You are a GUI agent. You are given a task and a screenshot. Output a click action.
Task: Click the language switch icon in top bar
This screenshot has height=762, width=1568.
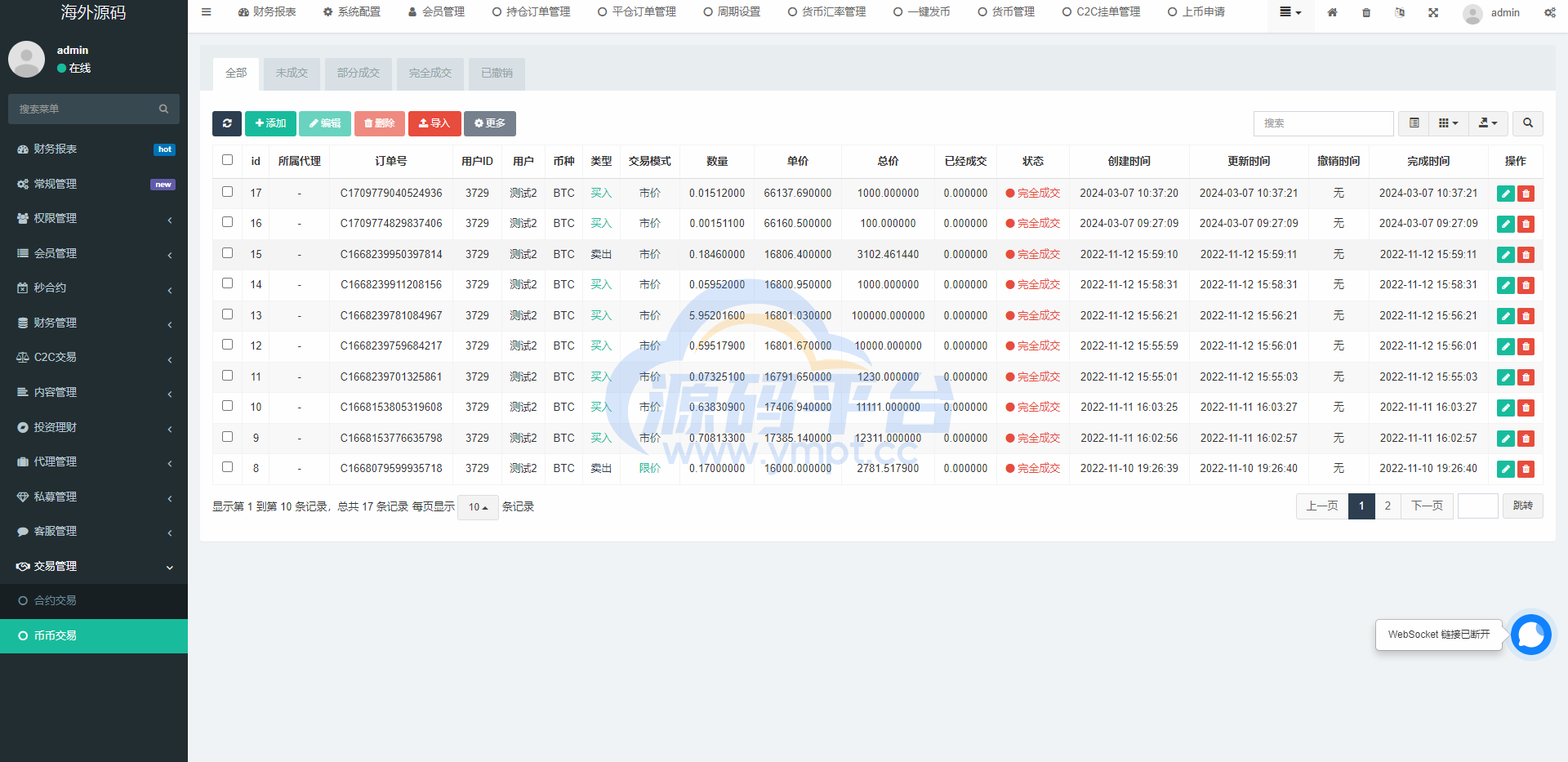click(1400, 12)
